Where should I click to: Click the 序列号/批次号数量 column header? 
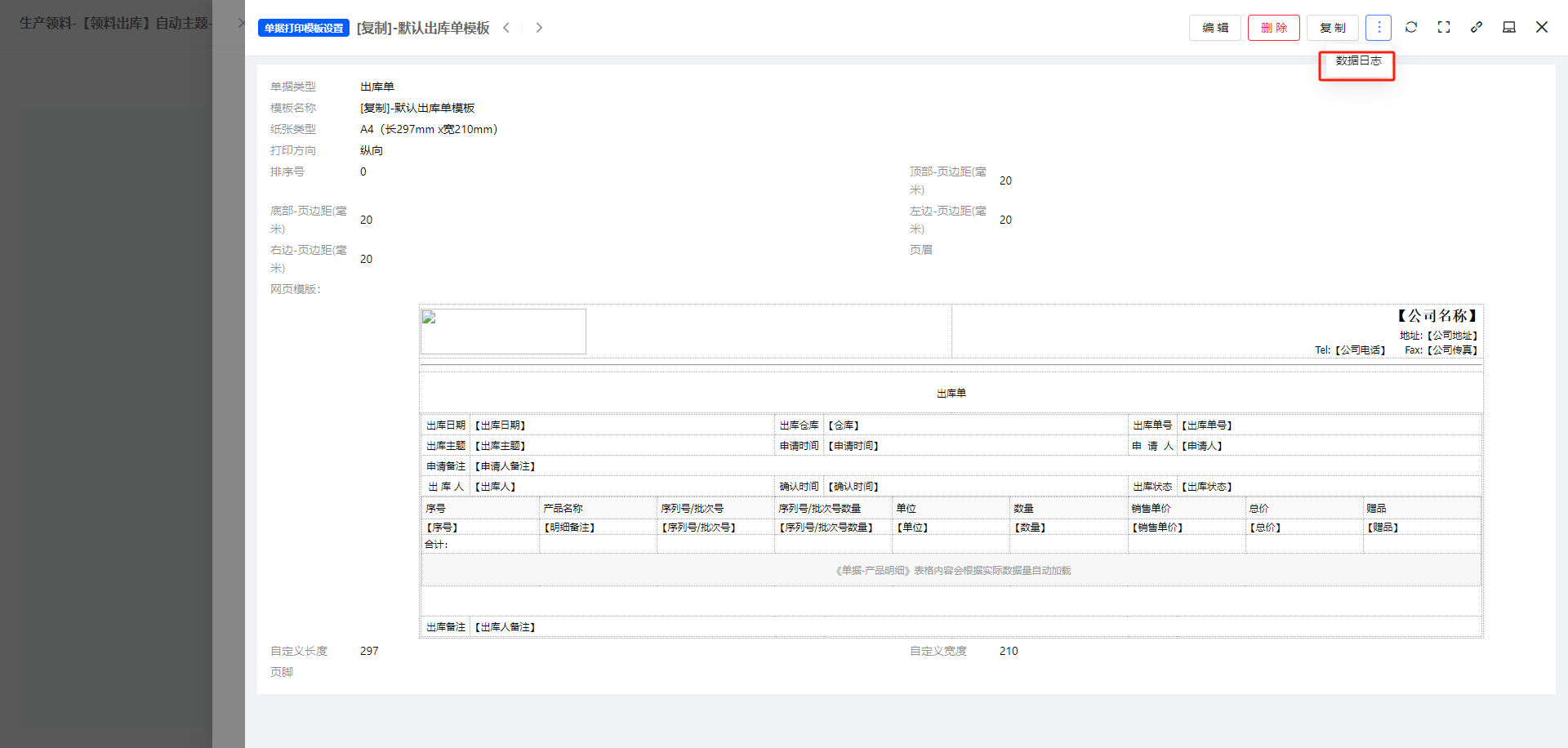(819, 508)
